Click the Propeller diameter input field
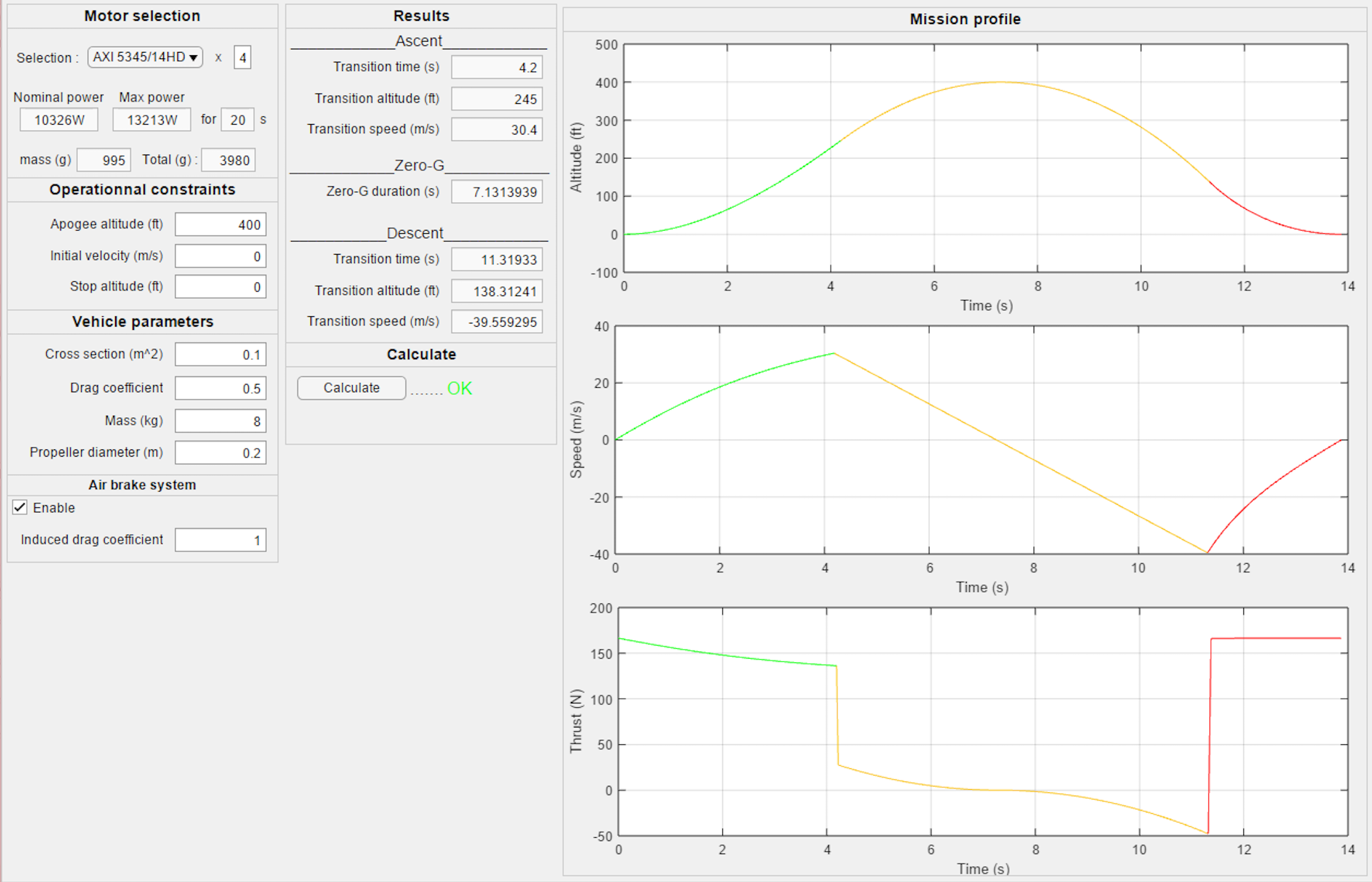 (x=220, y=453)
